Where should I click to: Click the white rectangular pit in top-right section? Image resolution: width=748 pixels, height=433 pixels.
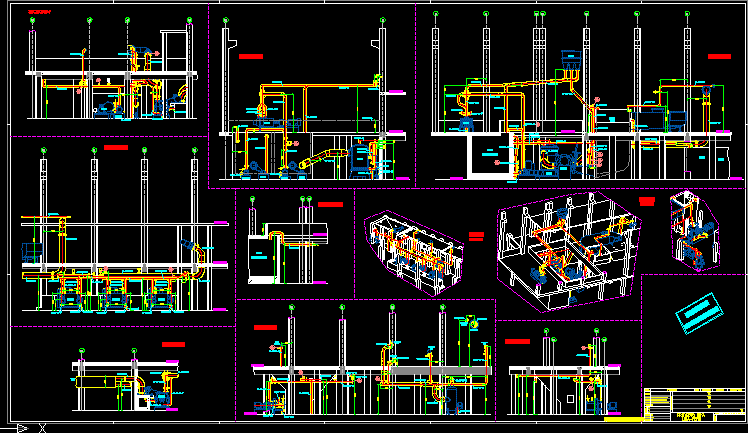point(489,158)
